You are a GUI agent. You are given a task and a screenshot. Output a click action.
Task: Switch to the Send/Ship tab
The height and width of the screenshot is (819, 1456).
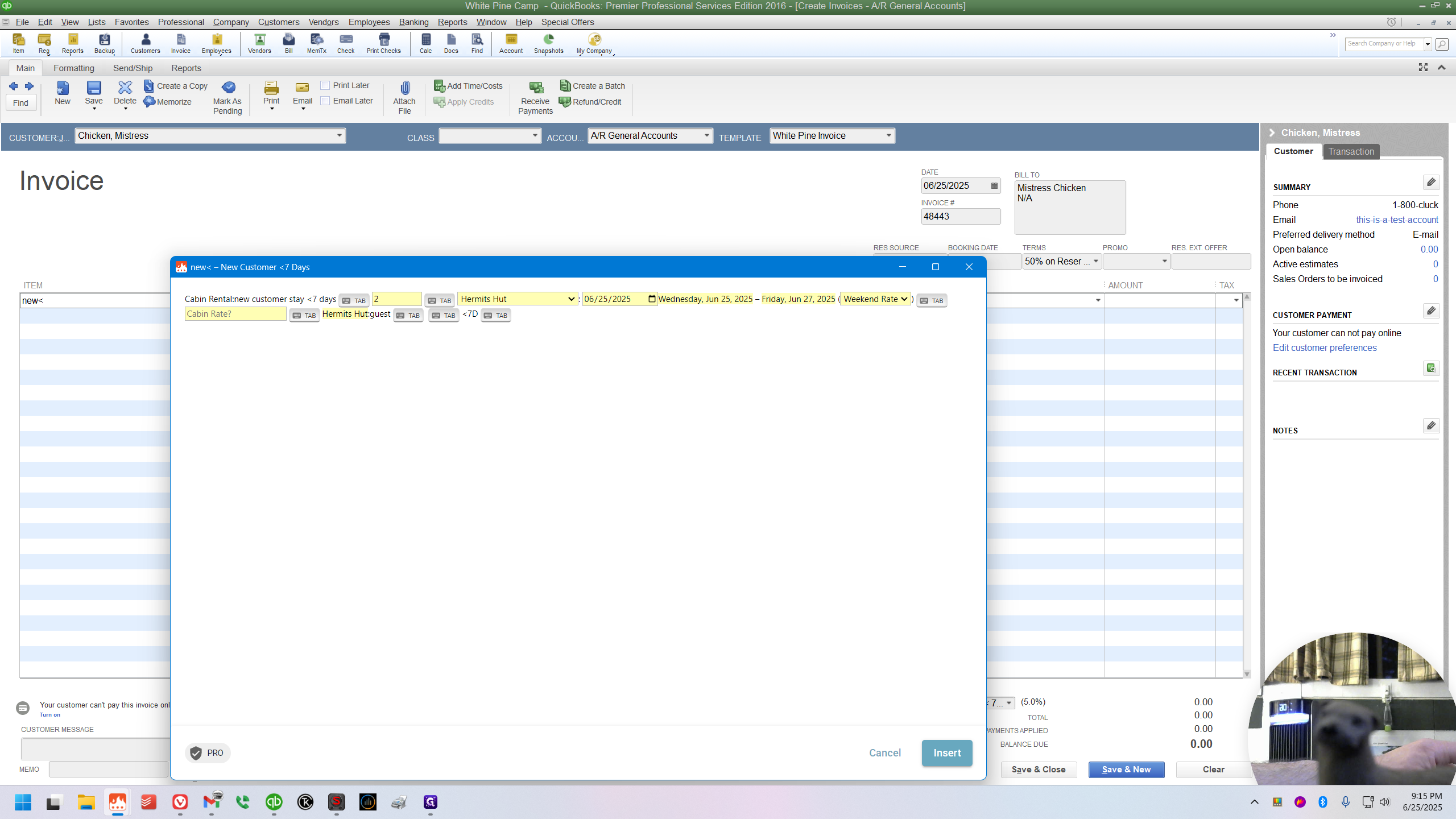click(133, 68)
